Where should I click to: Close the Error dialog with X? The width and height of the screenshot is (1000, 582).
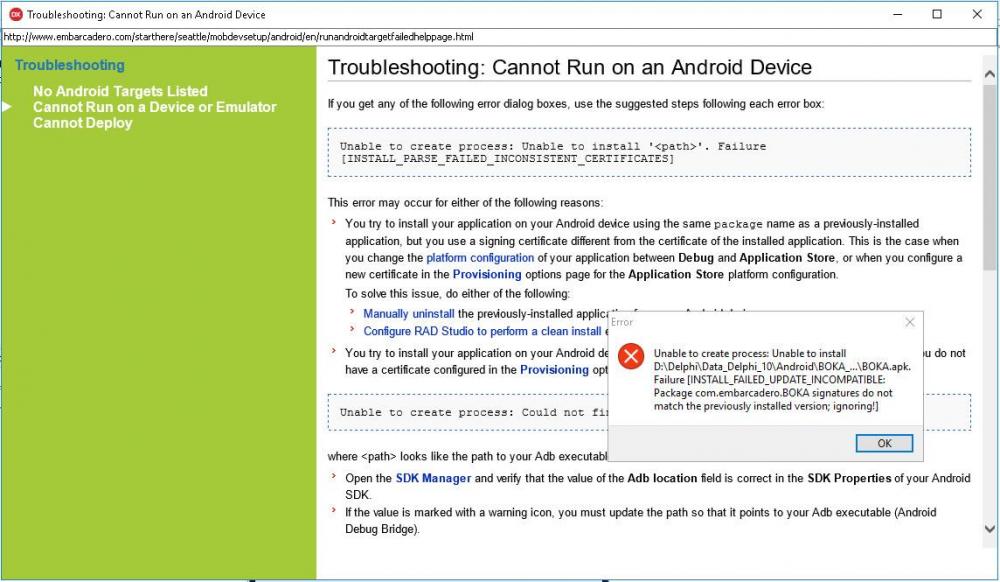[x=910, y=322]
